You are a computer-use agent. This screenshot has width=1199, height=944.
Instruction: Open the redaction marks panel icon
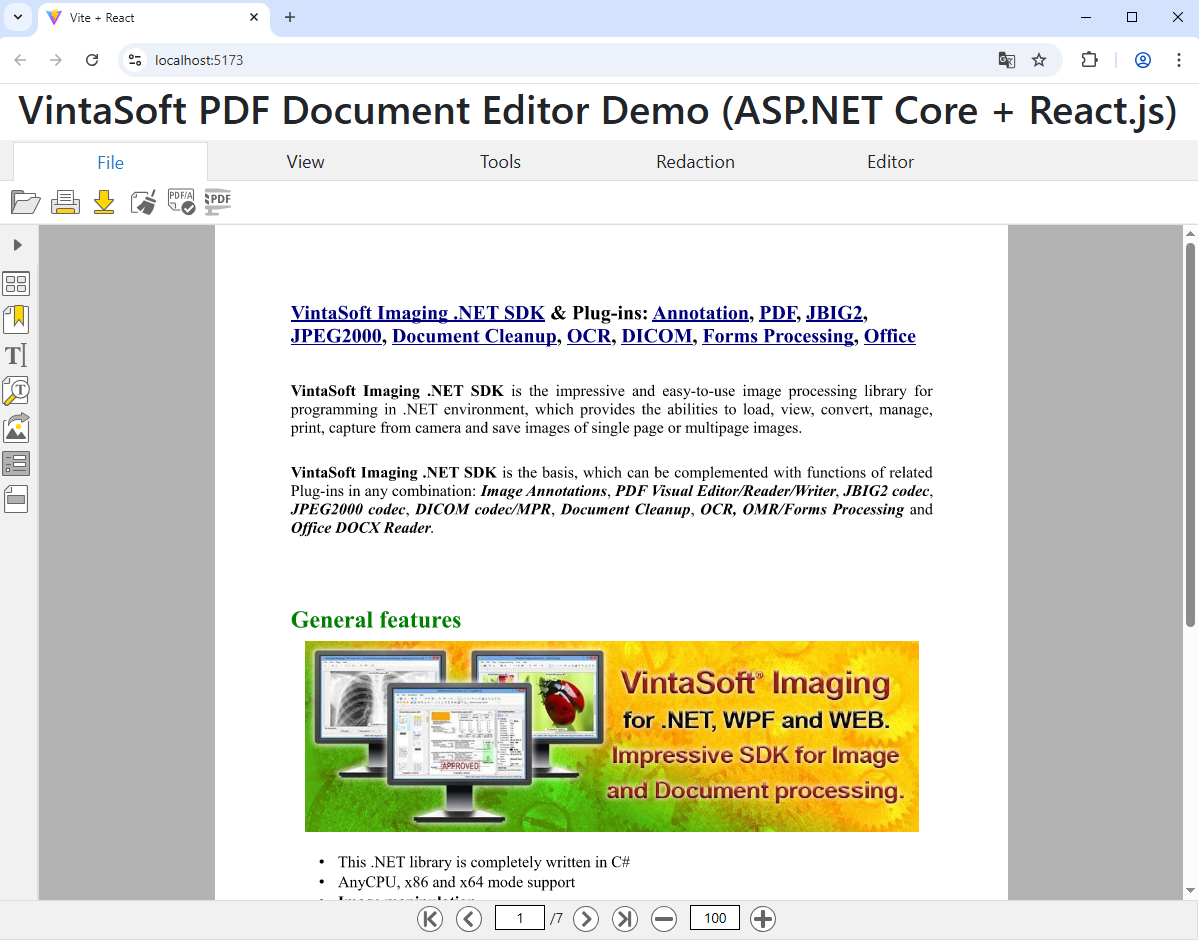click(16, 499)
